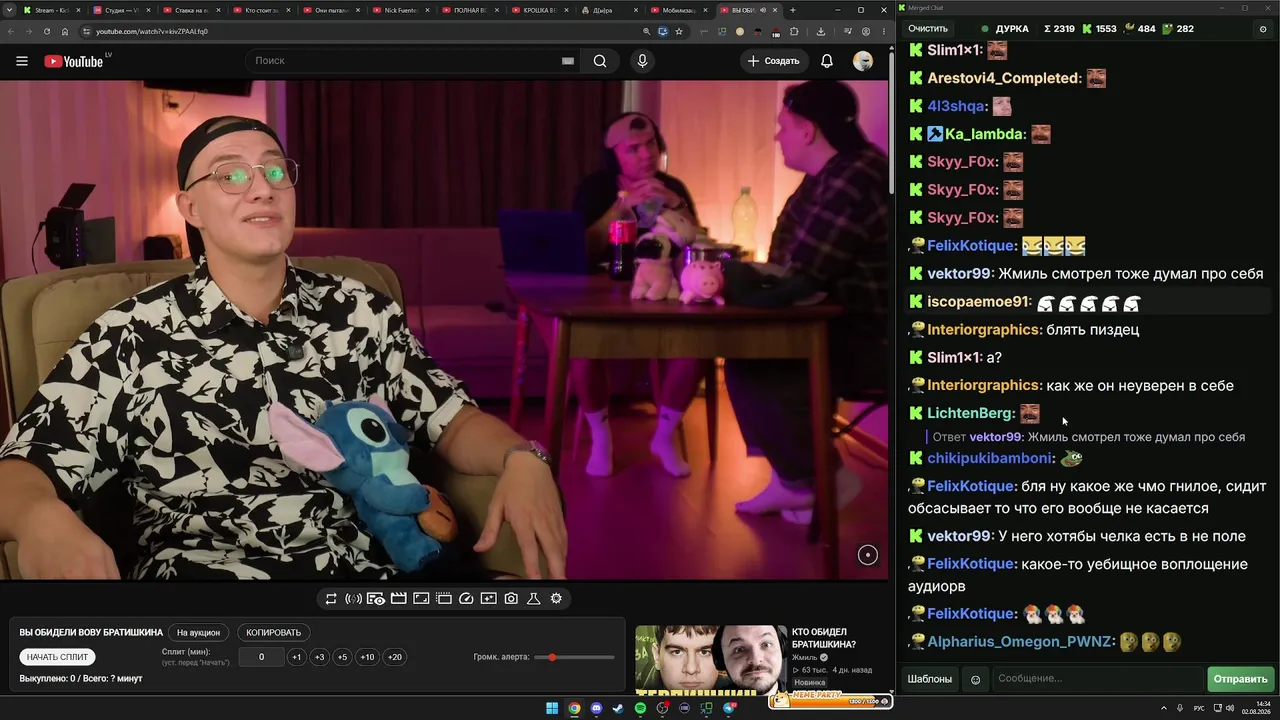1280x720 pixels.
Task: Open the browser downloads icon
Action: [x=821, y=31]
